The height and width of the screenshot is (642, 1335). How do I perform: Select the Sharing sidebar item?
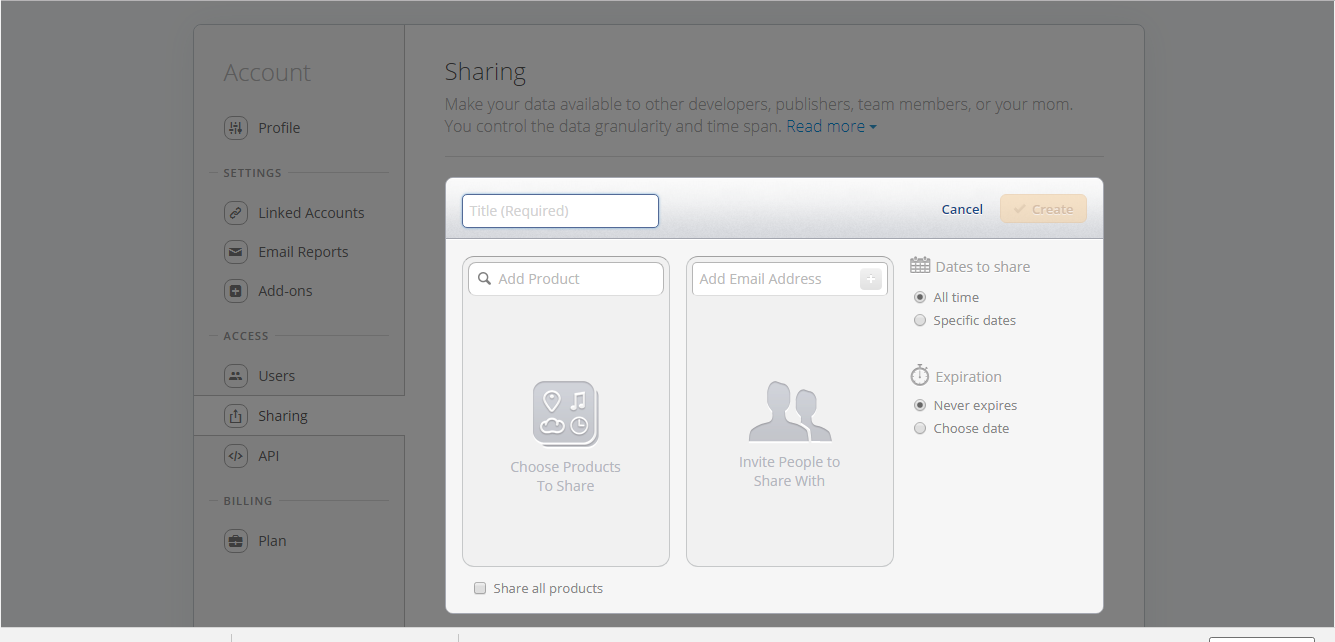tap(299, 416)
